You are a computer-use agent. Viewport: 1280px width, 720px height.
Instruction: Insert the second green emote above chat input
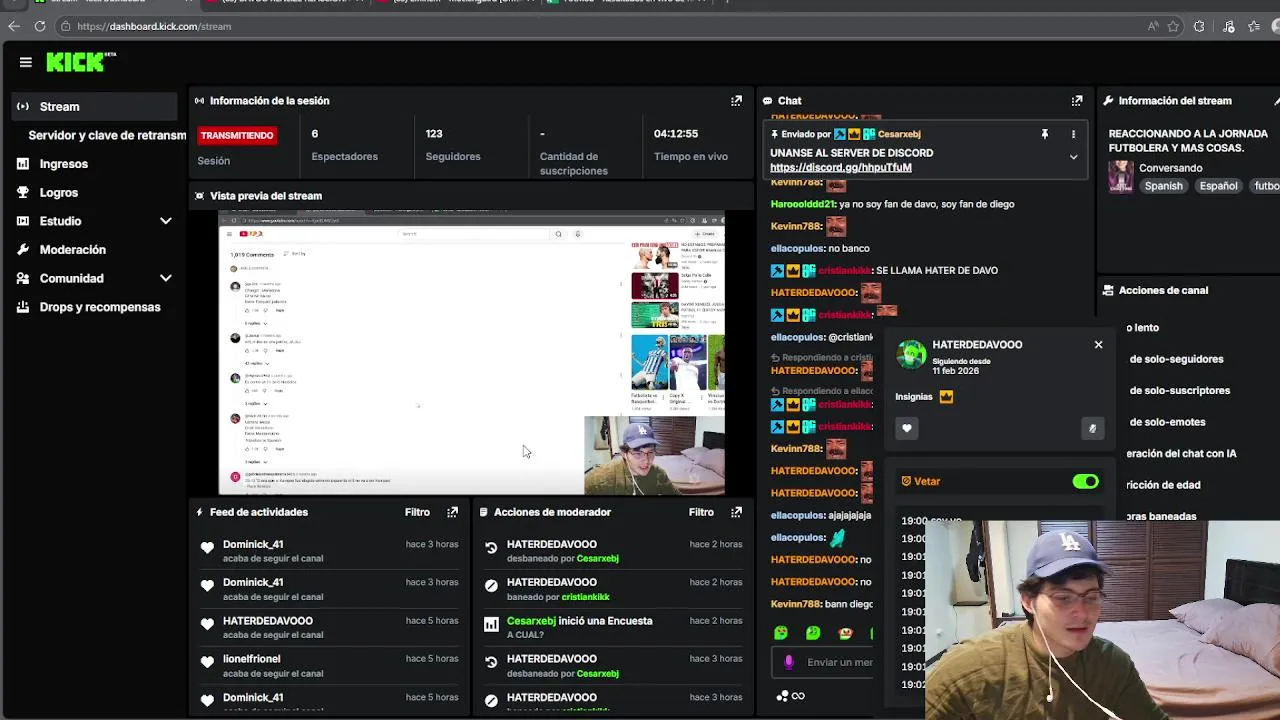coord(813,633)
